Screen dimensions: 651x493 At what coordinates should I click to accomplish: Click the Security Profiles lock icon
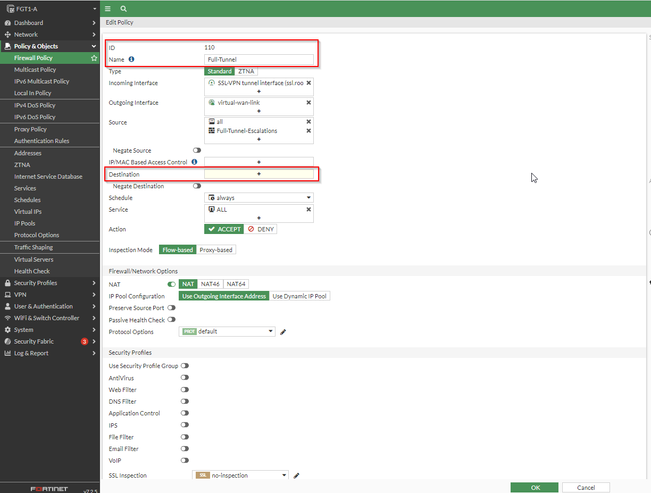coord(7,283)
